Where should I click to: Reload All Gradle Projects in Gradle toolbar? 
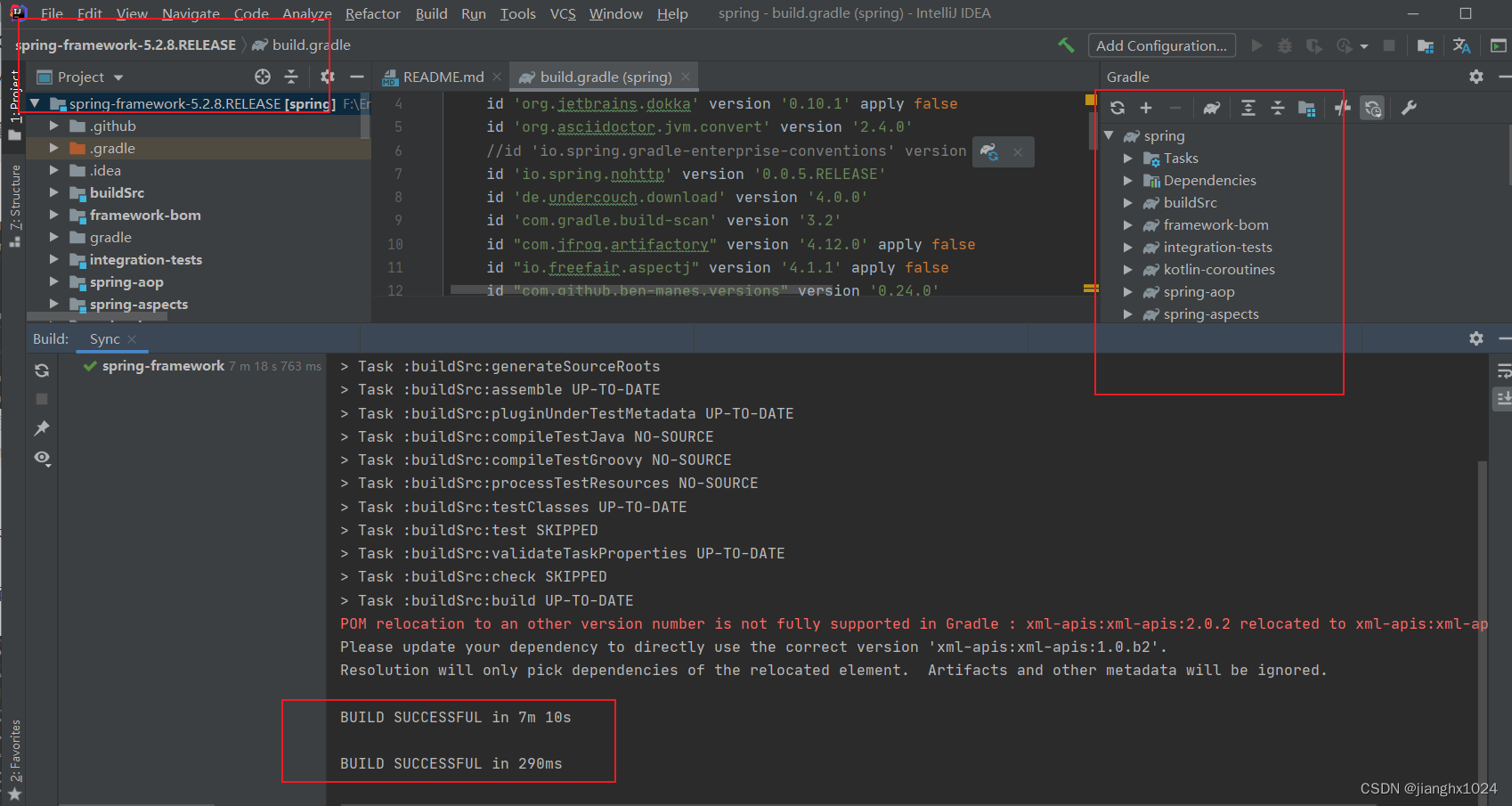(x=1118, y=108)
